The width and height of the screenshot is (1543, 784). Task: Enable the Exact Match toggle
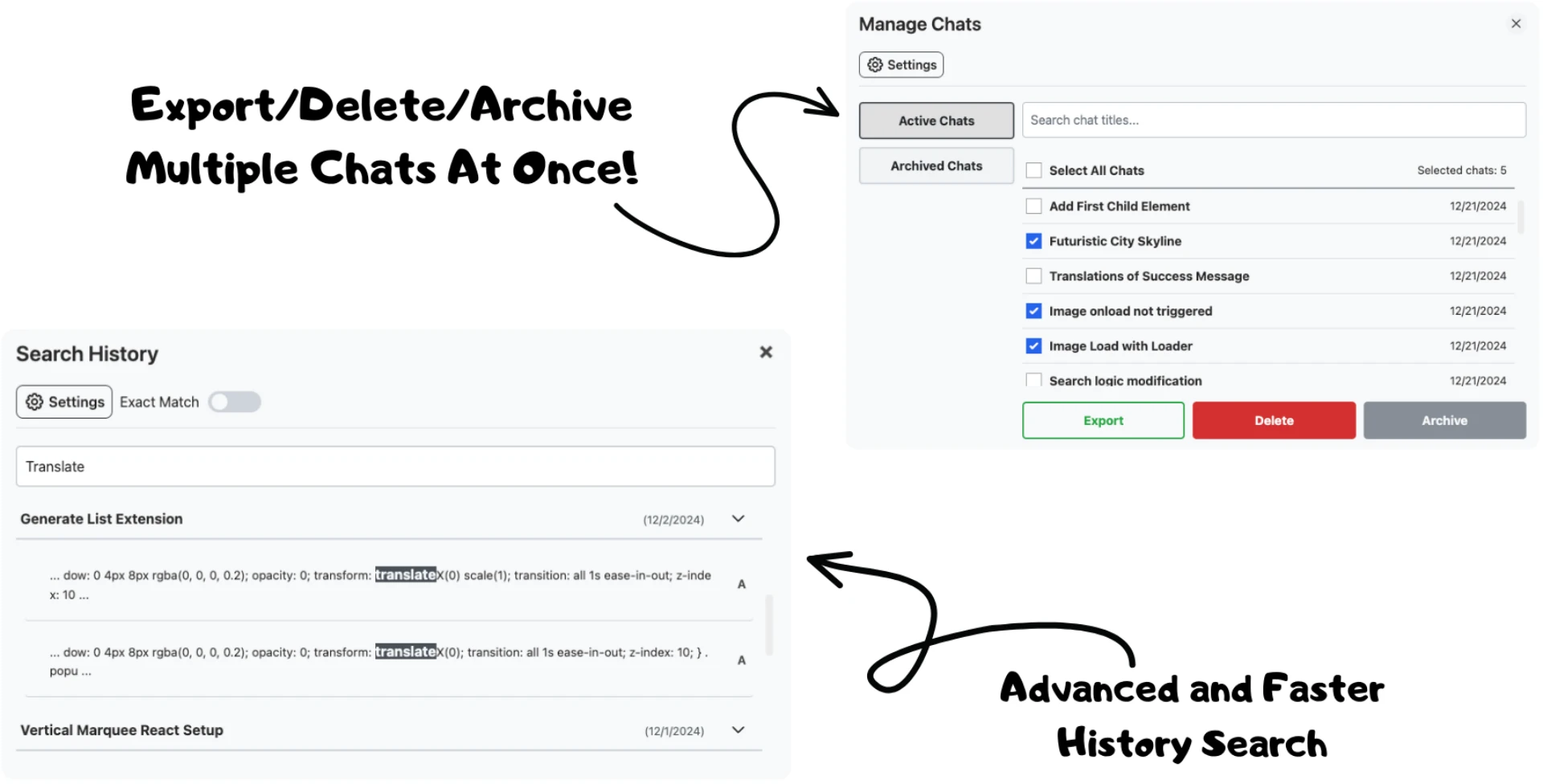click(234, 402)
